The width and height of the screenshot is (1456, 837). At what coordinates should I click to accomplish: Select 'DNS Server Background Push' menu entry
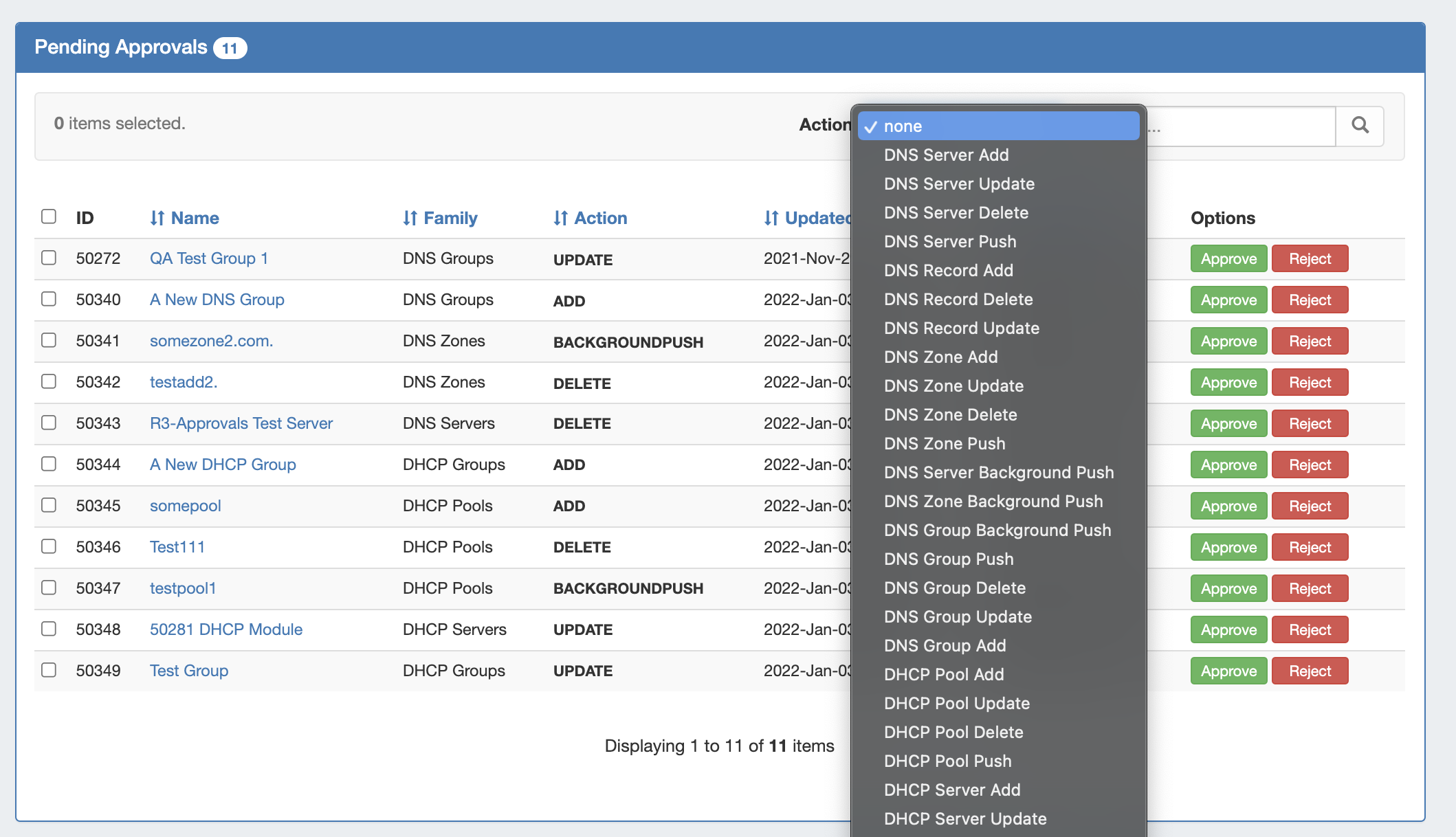click(x=998, y=473)
